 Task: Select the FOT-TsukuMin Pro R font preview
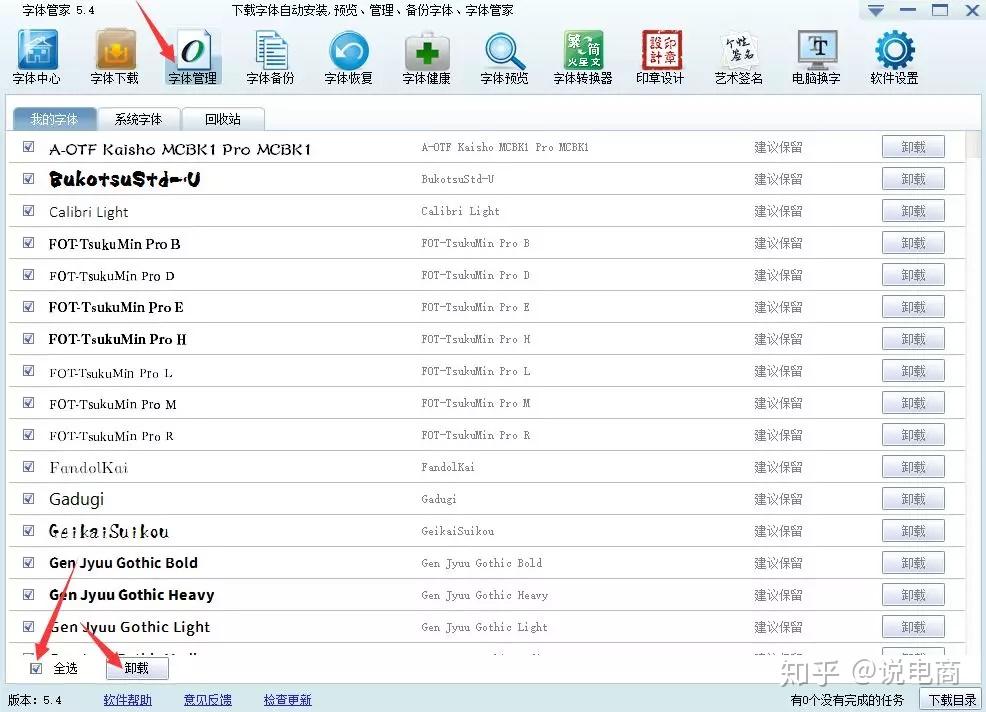tap(111, 436)
